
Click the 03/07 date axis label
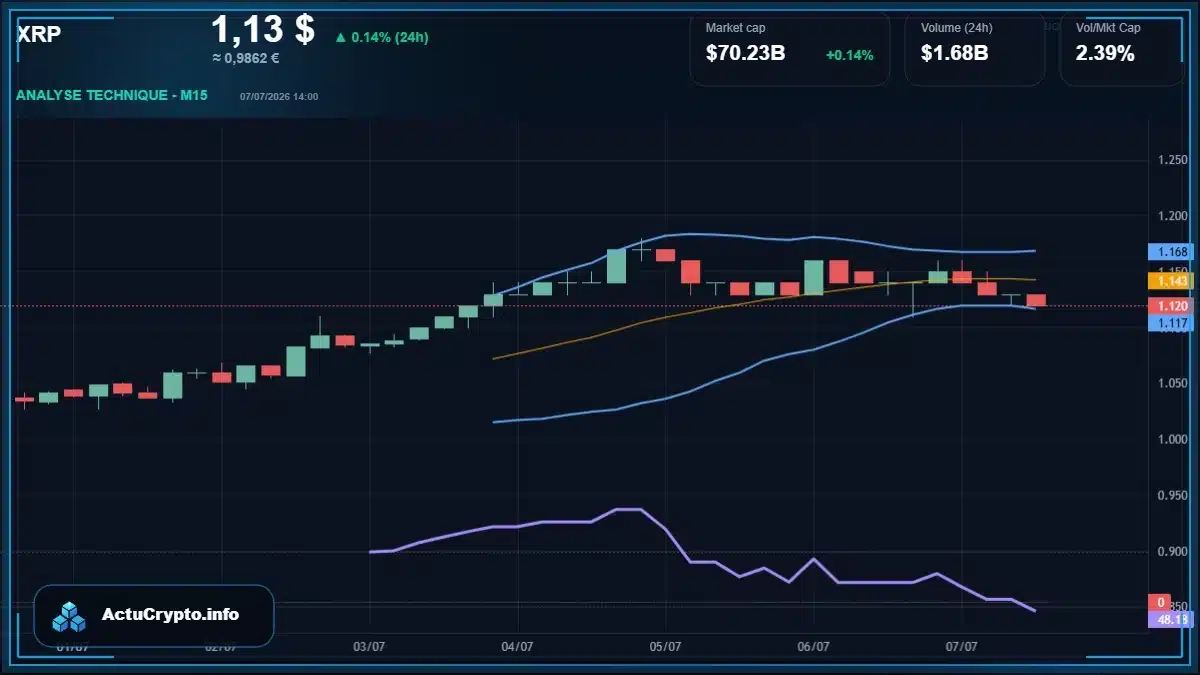point(369,647)
